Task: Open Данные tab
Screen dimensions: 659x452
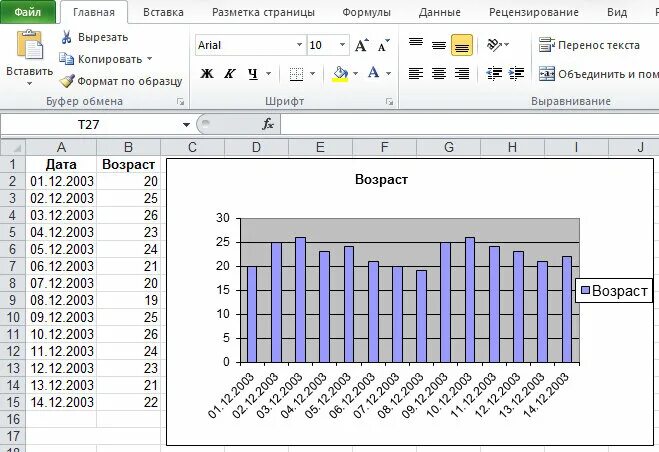Action: pos(440,13)
